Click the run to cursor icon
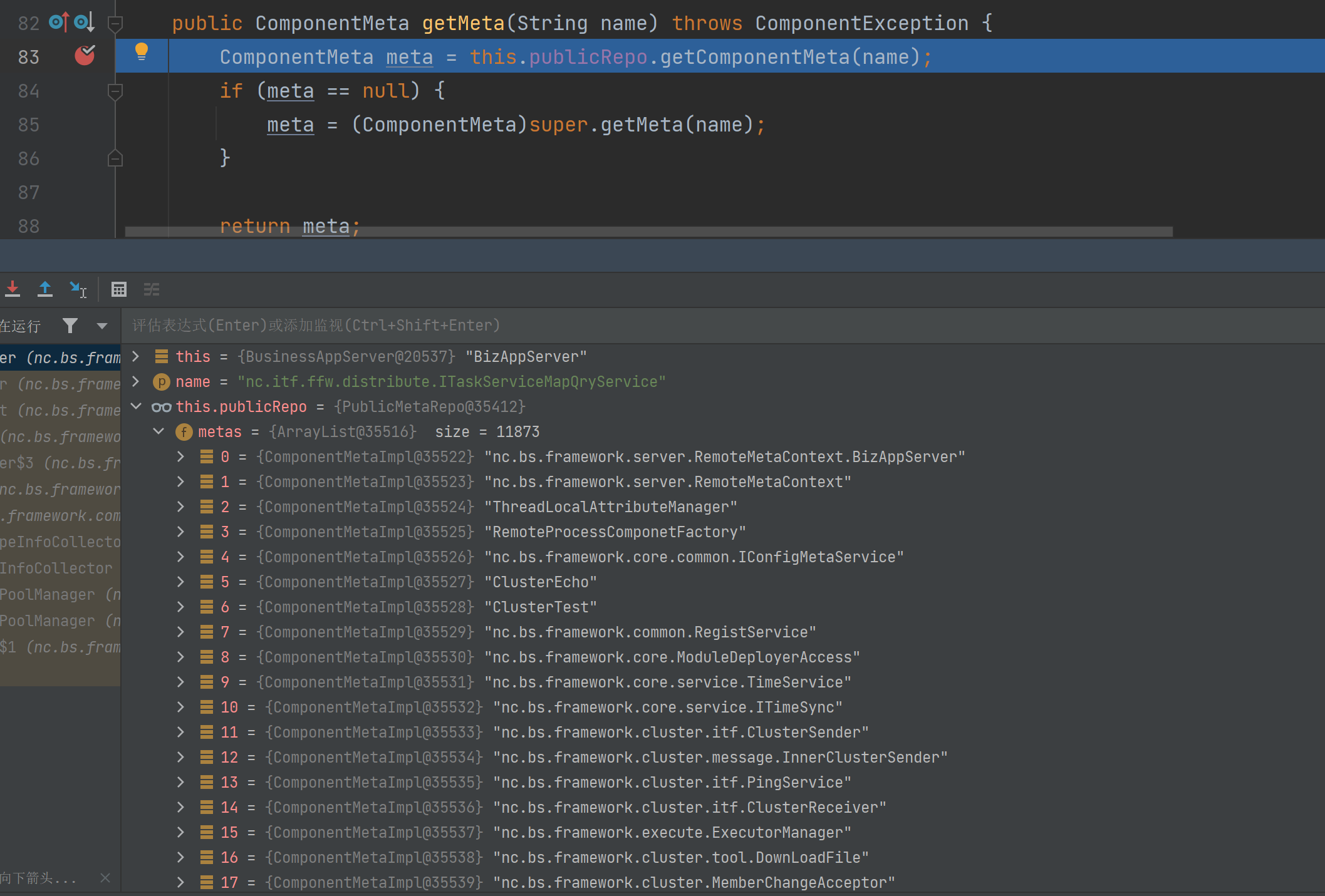The height and width of the screenshot is (896, 1325). 78,289
